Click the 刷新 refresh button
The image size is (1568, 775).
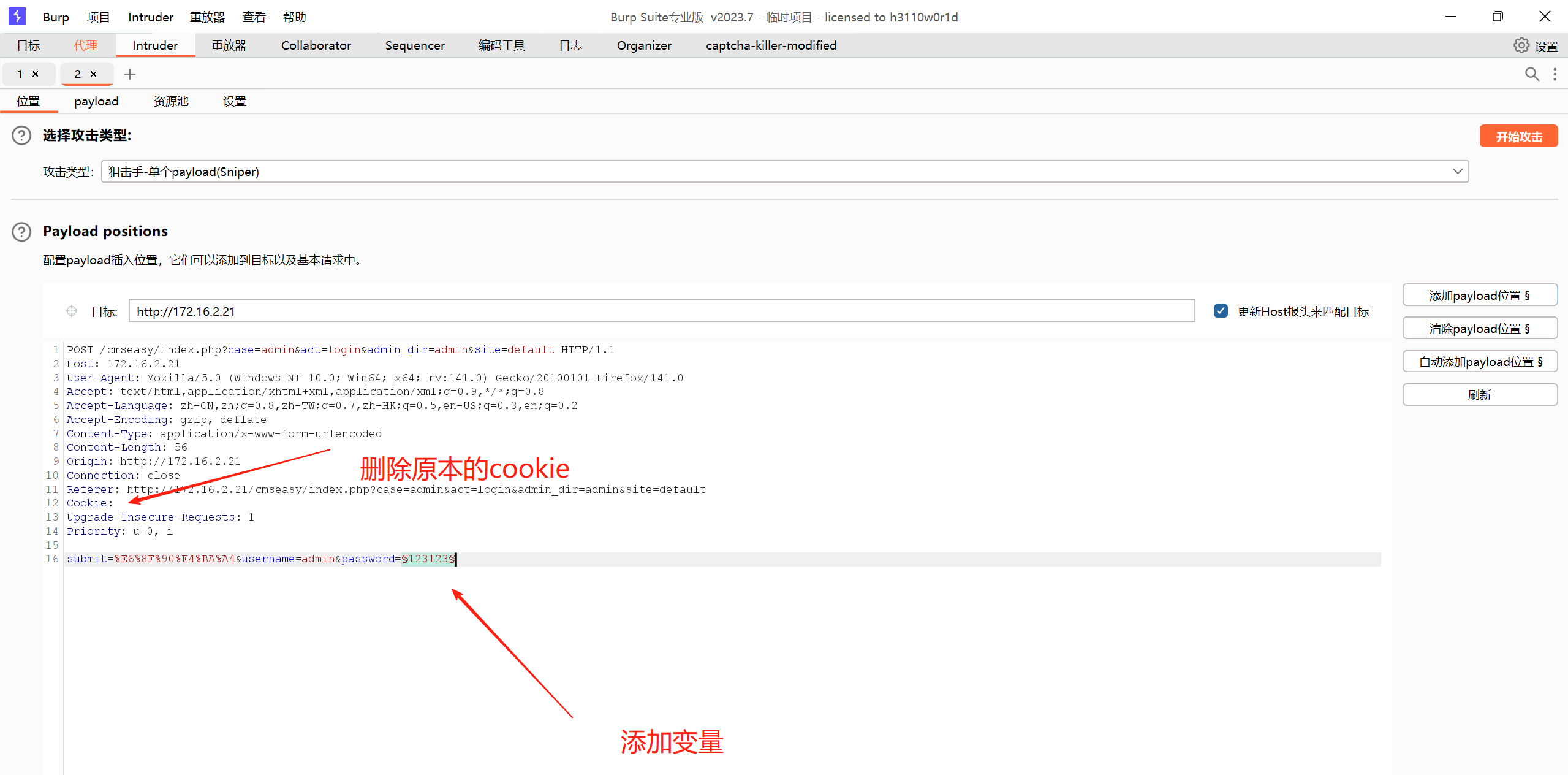(x=1480, y=395)
